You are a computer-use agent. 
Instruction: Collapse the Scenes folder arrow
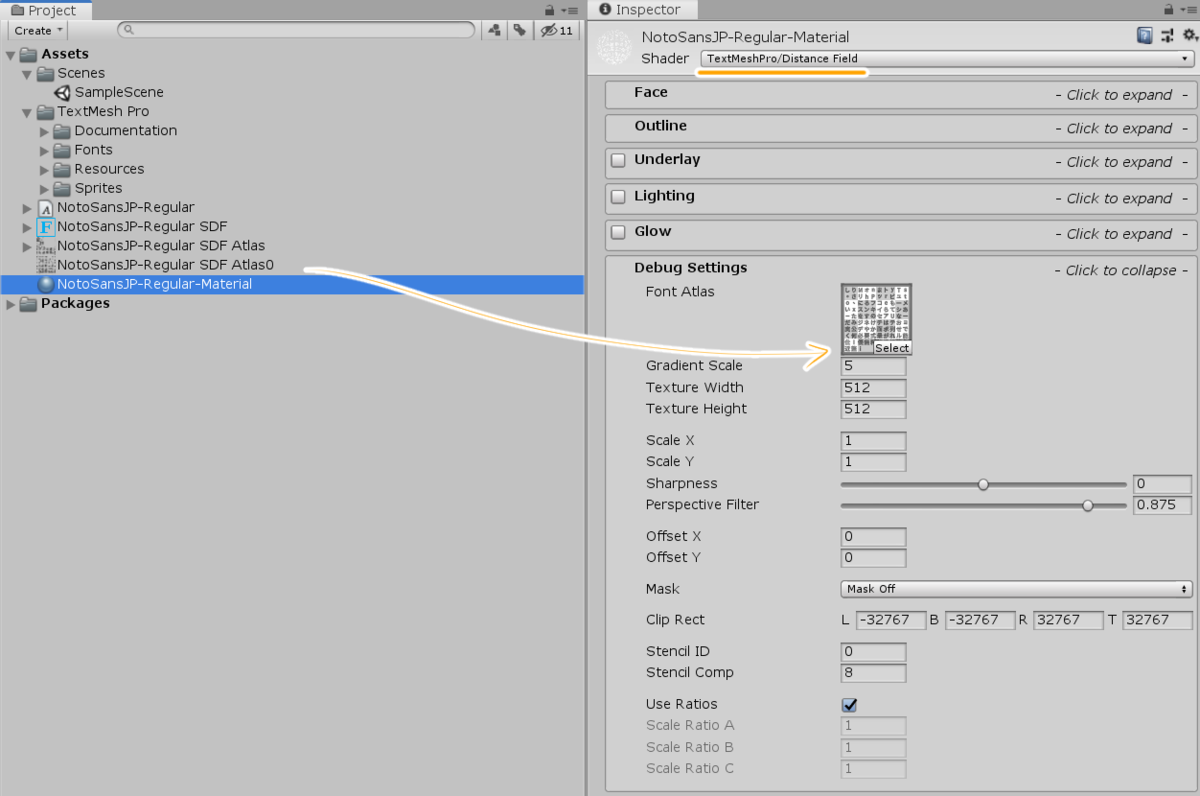(28, 74)
